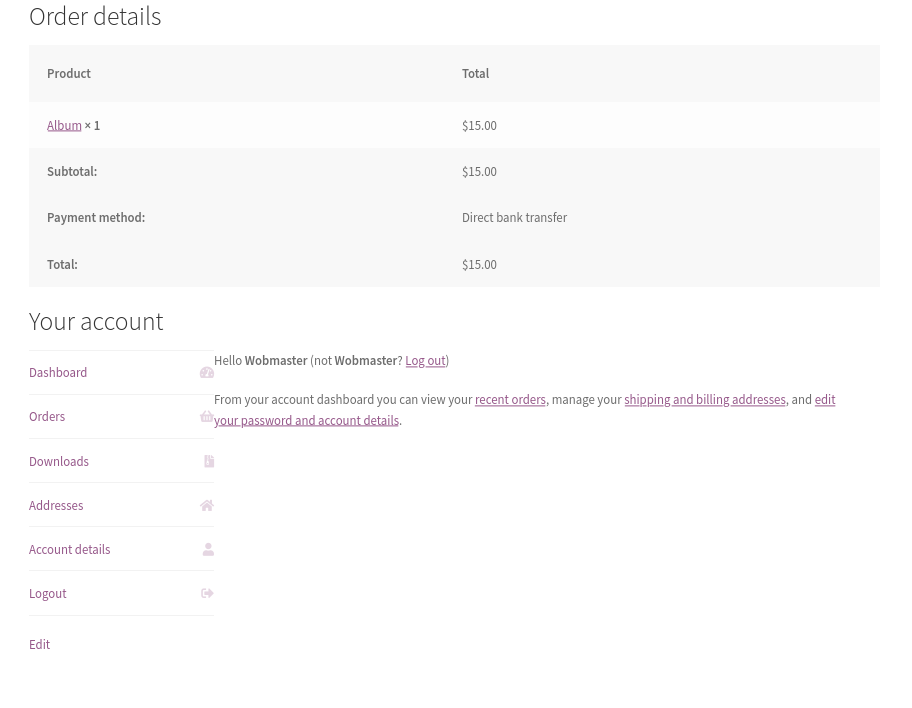Open Account details from sidebar text
Screen dimensions: 912x708
click(69, 549)
